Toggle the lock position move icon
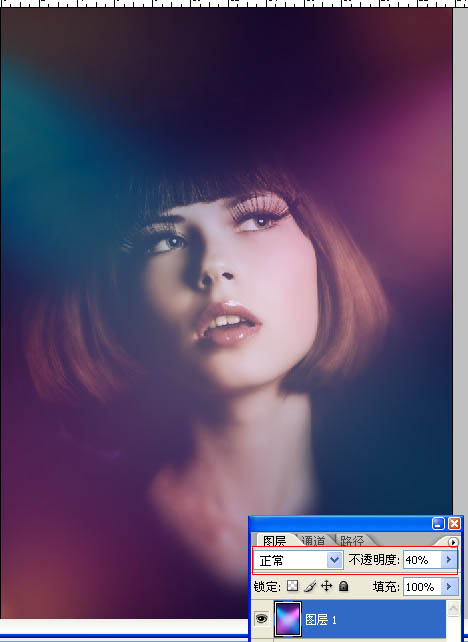468x642 pixels. click(x=326, y=586)
